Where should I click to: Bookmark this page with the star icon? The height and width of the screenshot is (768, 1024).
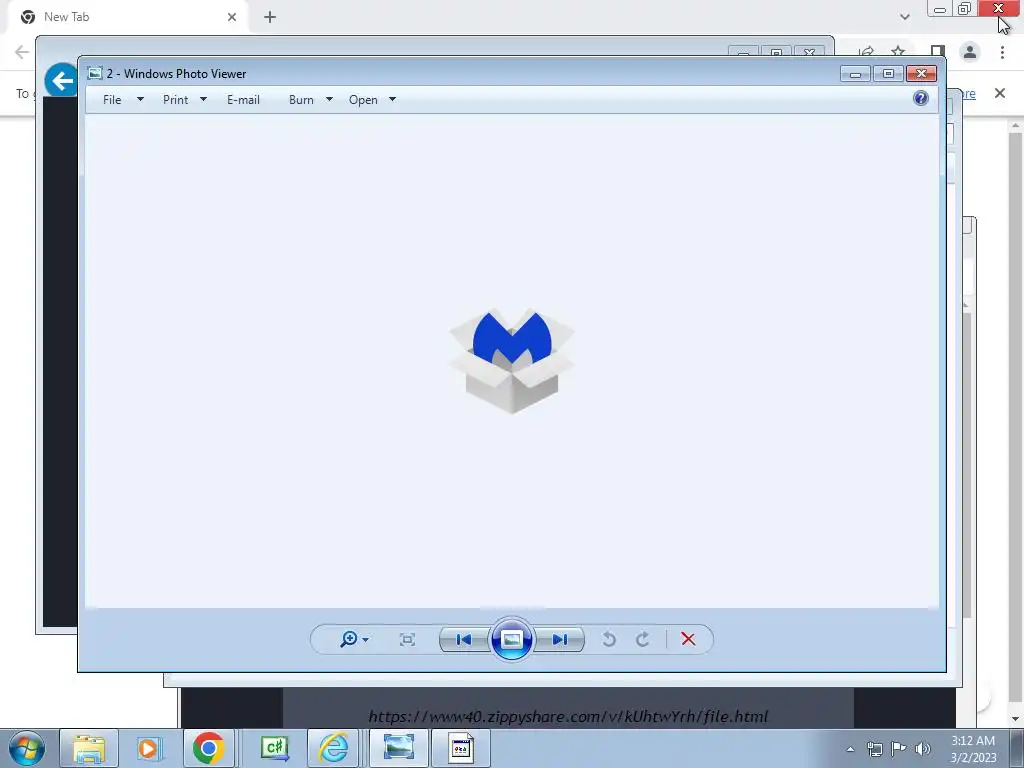tap(899, 52)
